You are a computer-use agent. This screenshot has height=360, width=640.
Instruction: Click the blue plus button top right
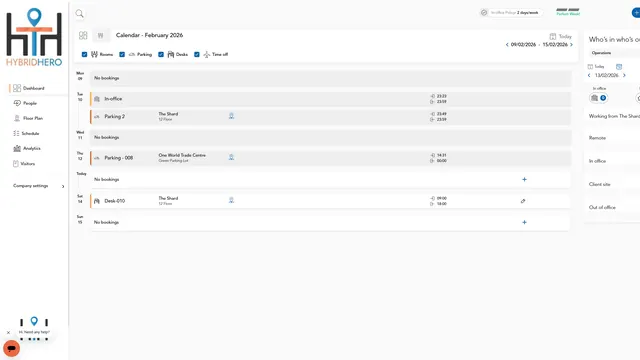click(636, 13)
